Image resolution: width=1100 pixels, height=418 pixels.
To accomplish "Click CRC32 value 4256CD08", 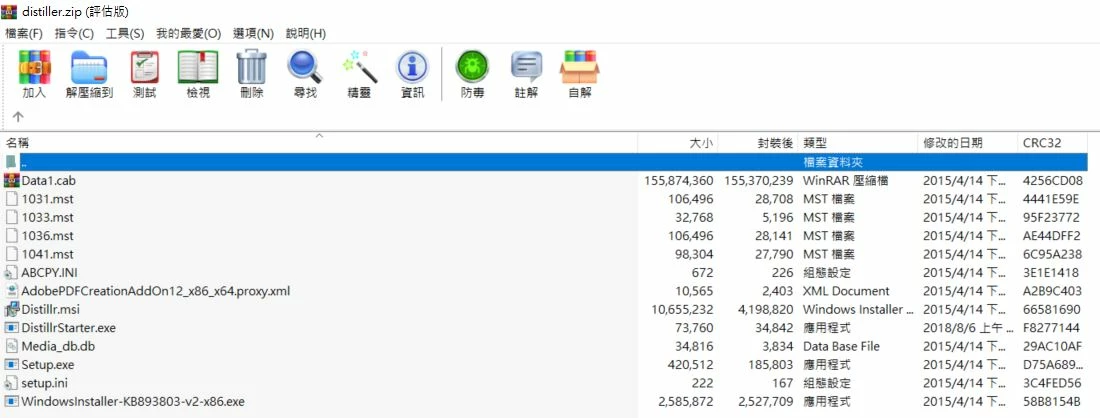I will (x=1052, y=180).
